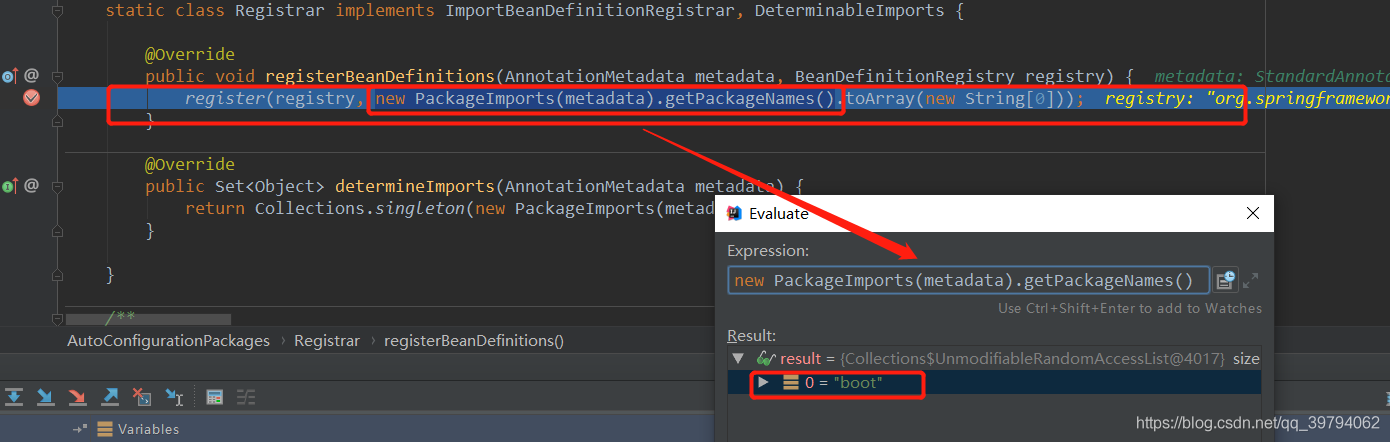Click the Drop Frame icon

(142, 397)
